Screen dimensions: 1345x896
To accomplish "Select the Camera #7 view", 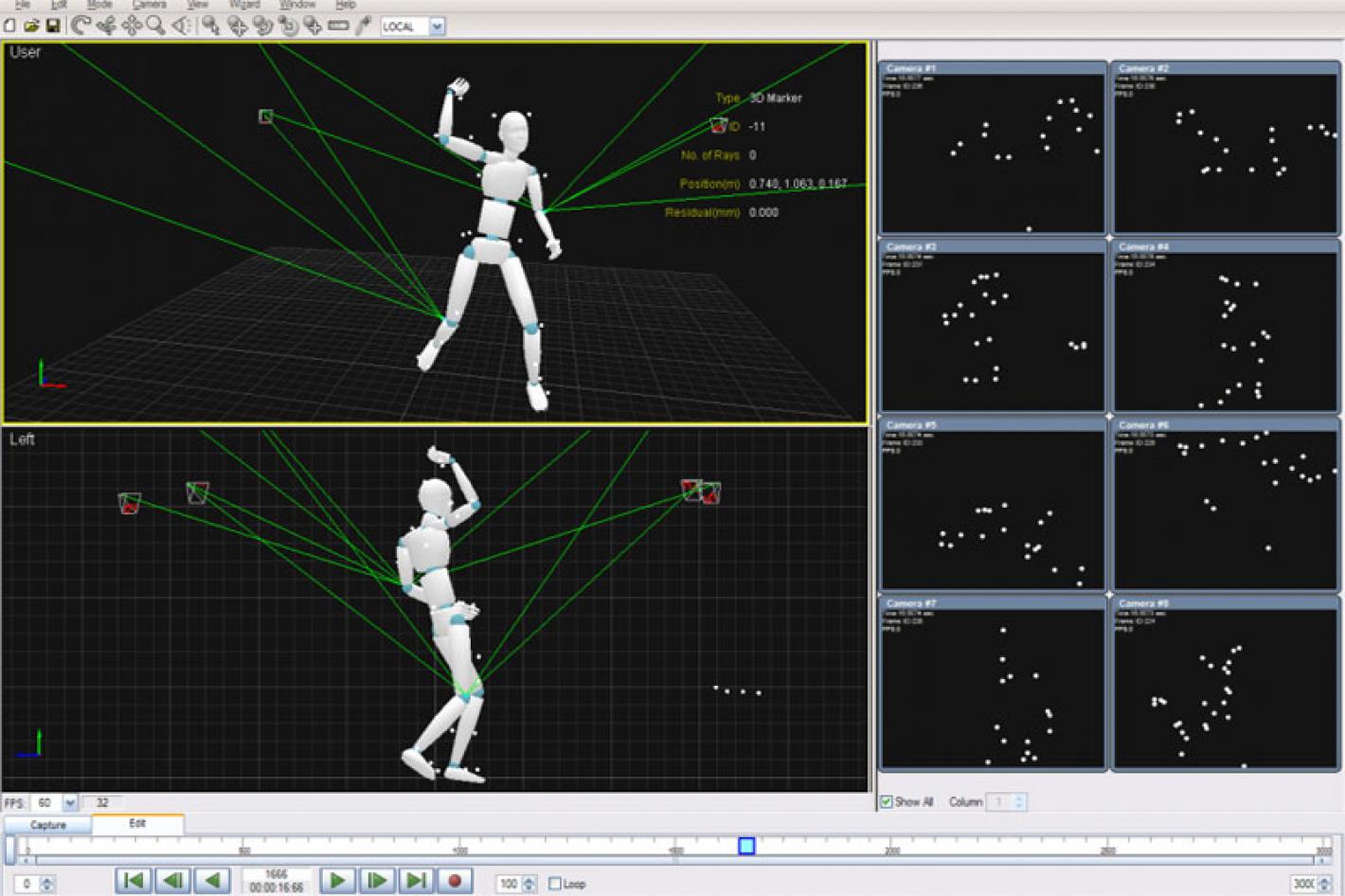I will (993, 683).
